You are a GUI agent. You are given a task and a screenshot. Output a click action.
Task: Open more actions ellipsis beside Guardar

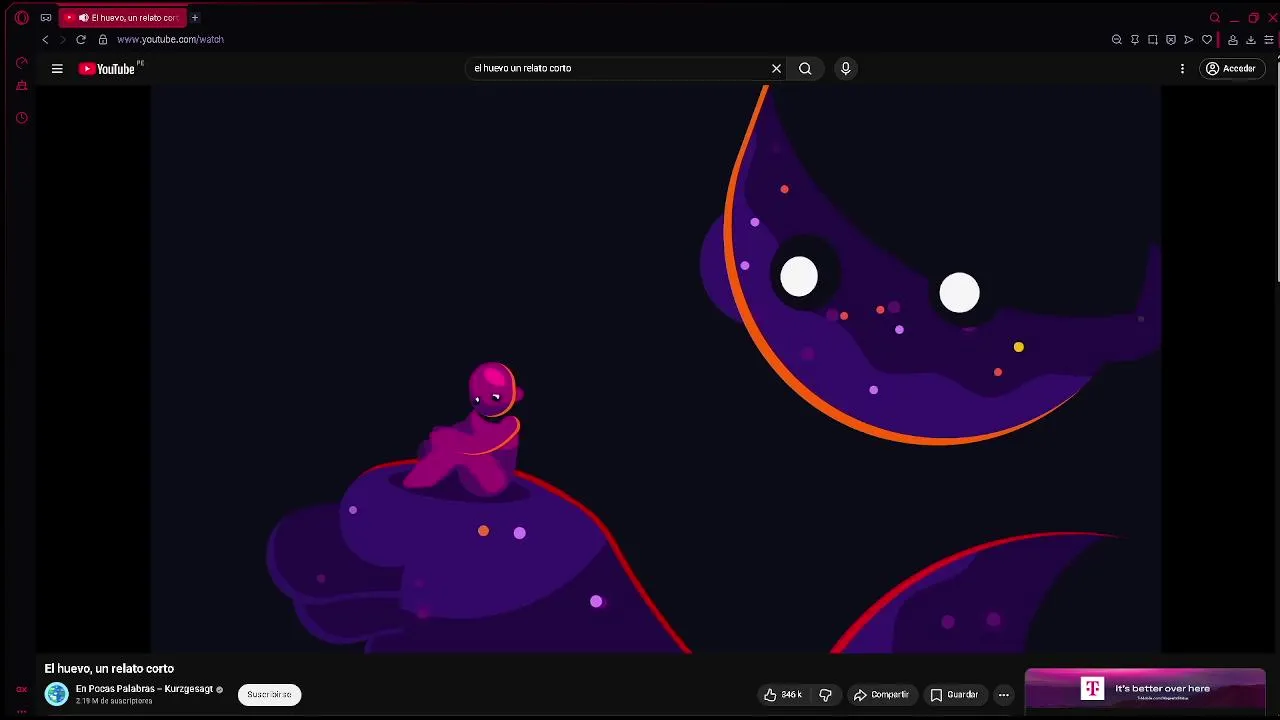point(1004,695)
